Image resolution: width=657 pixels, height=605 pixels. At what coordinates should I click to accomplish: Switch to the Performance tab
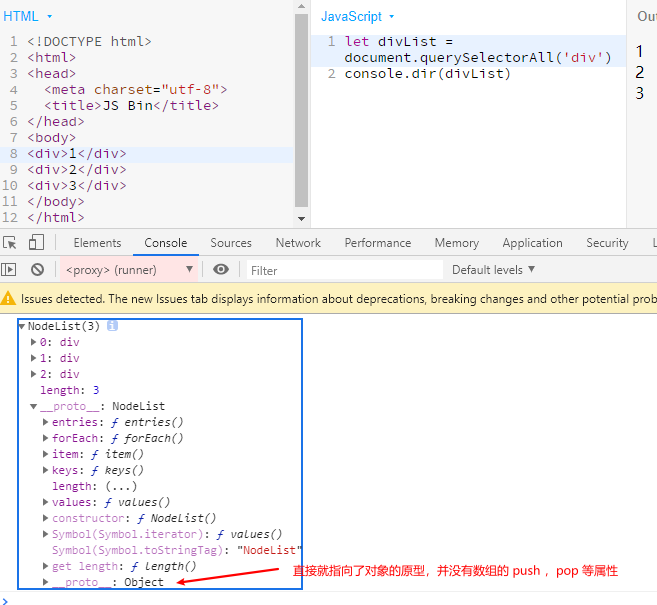click(378, 243)
